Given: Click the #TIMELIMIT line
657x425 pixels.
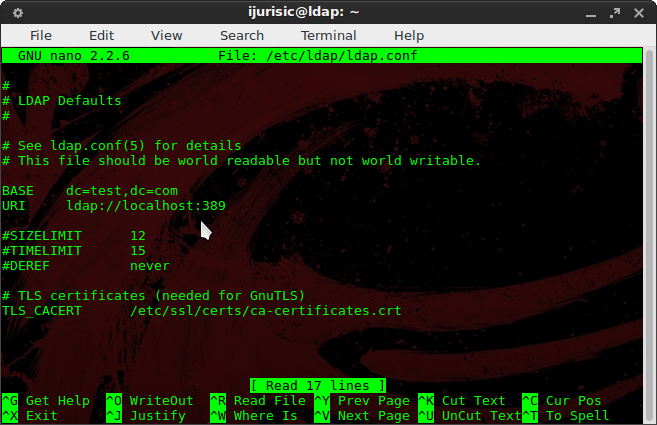Looking at the screenshot, I should [74, 251].
